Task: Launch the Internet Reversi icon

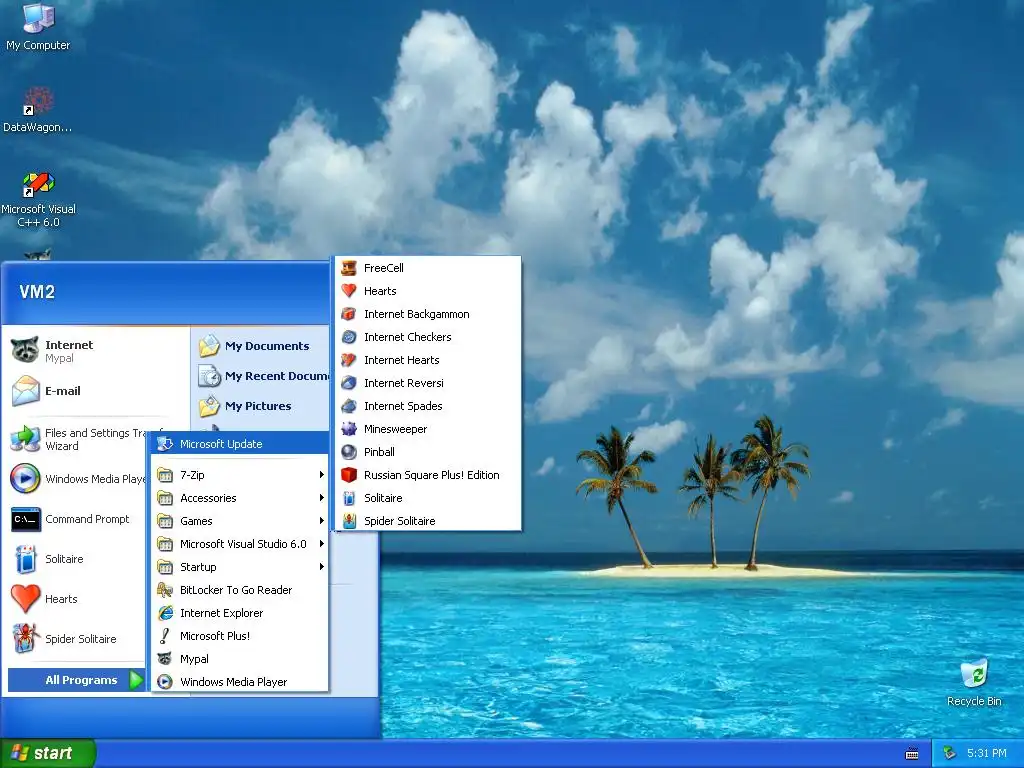Action: pyautogui.click(x=349, y=383)
